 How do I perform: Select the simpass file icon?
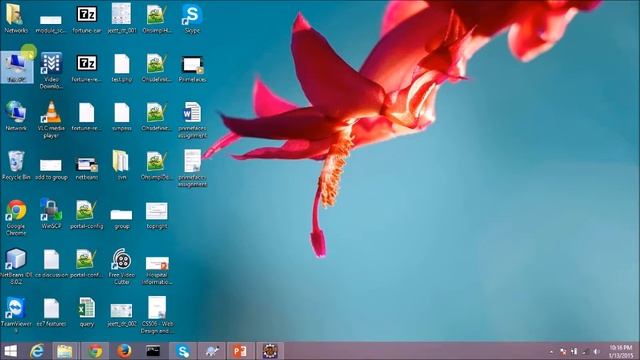[122, 117]
